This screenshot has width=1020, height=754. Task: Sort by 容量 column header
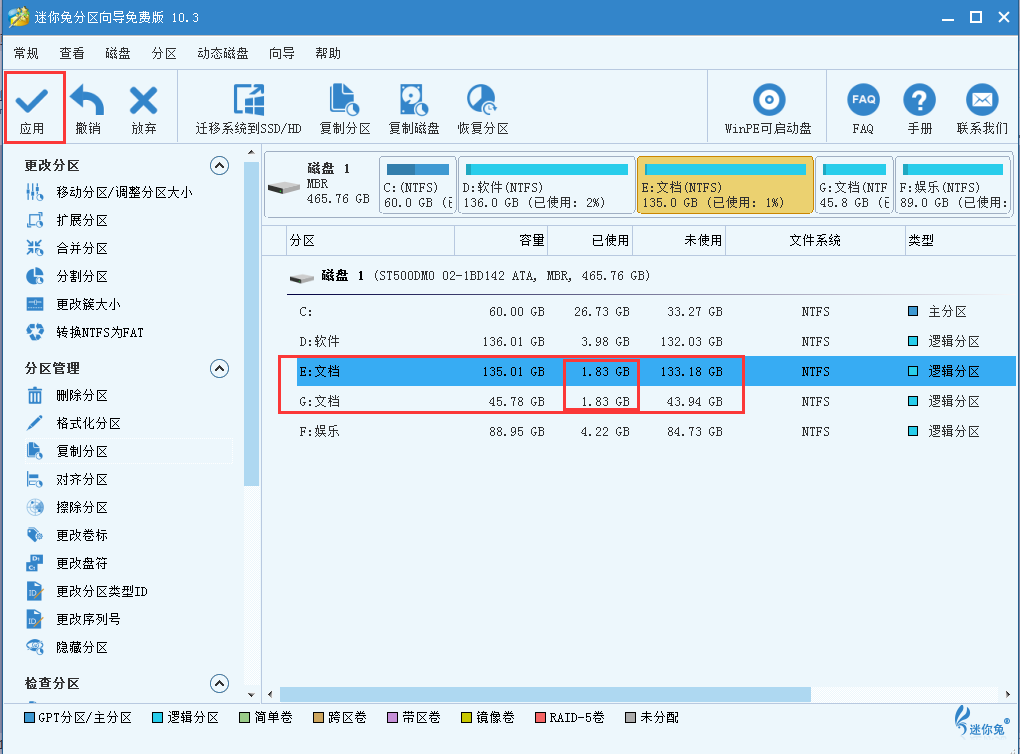tap(501, 241)
